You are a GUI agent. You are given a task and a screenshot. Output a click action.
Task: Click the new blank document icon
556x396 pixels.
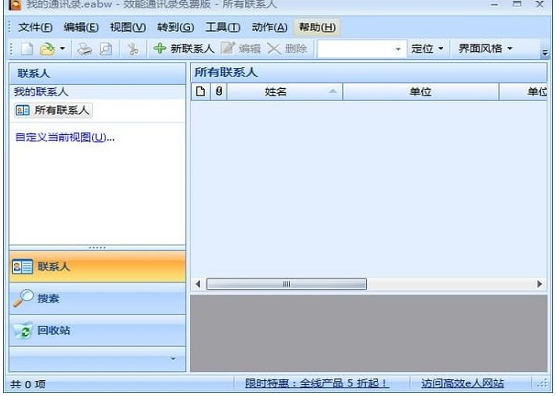tap(27, 49)
